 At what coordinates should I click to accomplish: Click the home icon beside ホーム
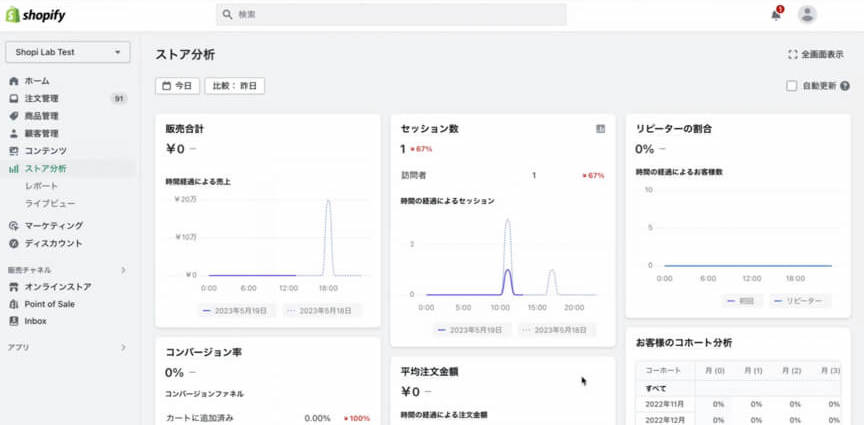[x=14, y=81]
